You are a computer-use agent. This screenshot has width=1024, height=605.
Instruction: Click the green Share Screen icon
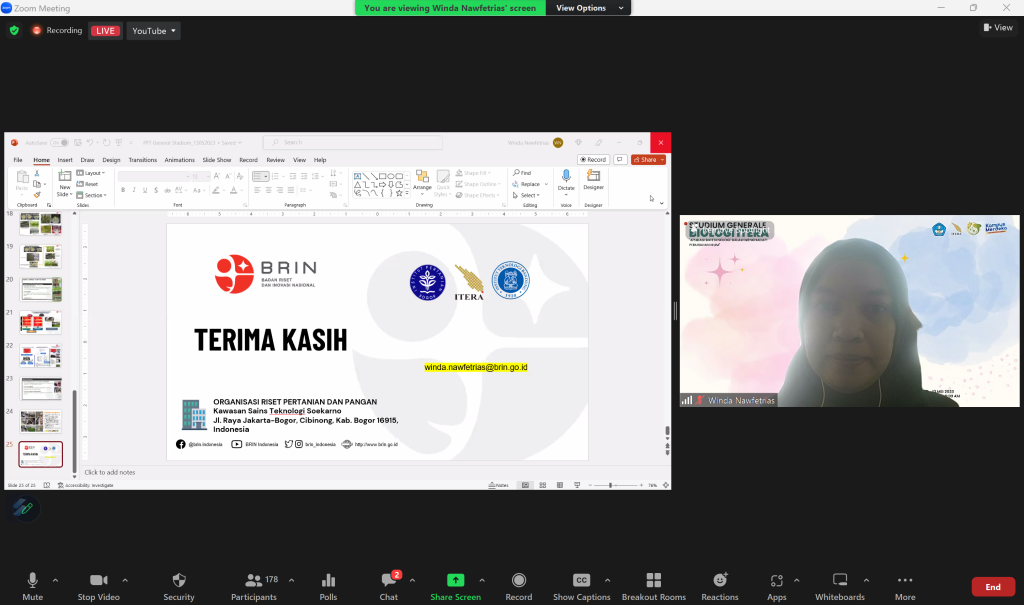[x=455, y=580]
